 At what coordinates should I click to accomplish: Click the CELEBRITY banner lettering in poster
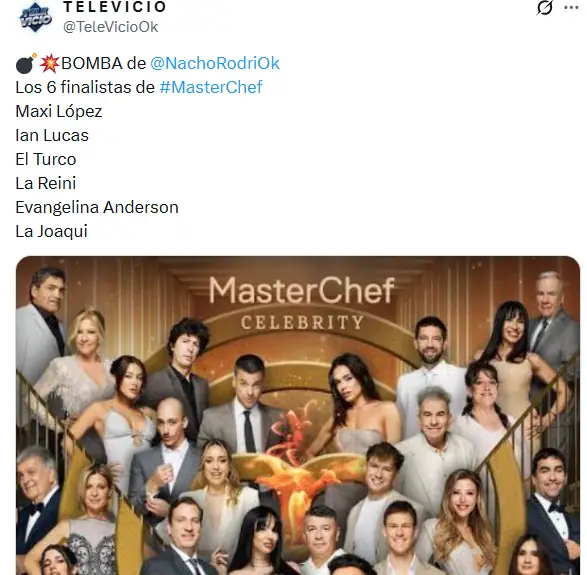(x=302, y=322)
